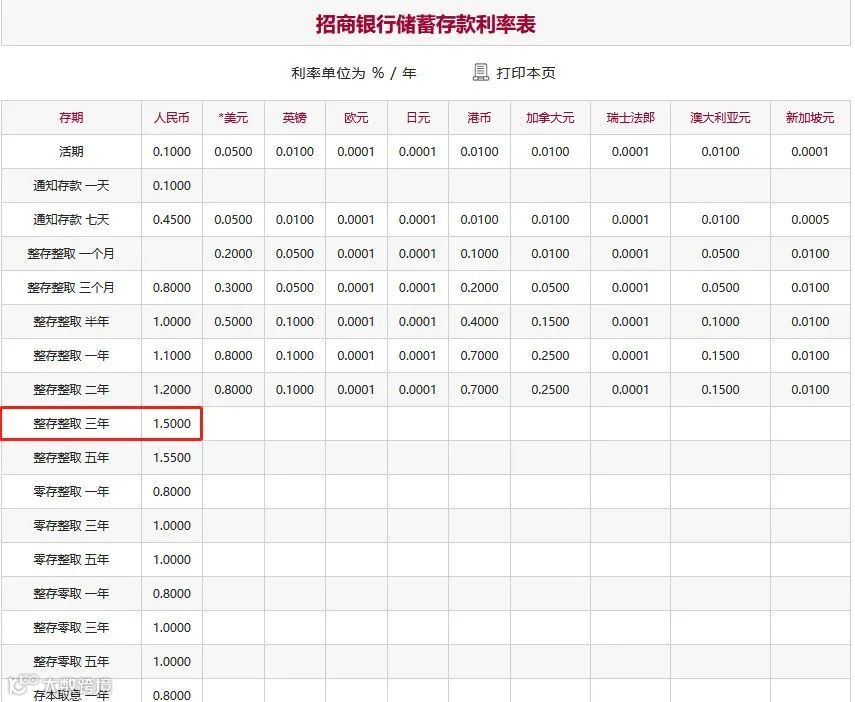
Task: Select the 欧元 column header
Action: tap(356, 118)
